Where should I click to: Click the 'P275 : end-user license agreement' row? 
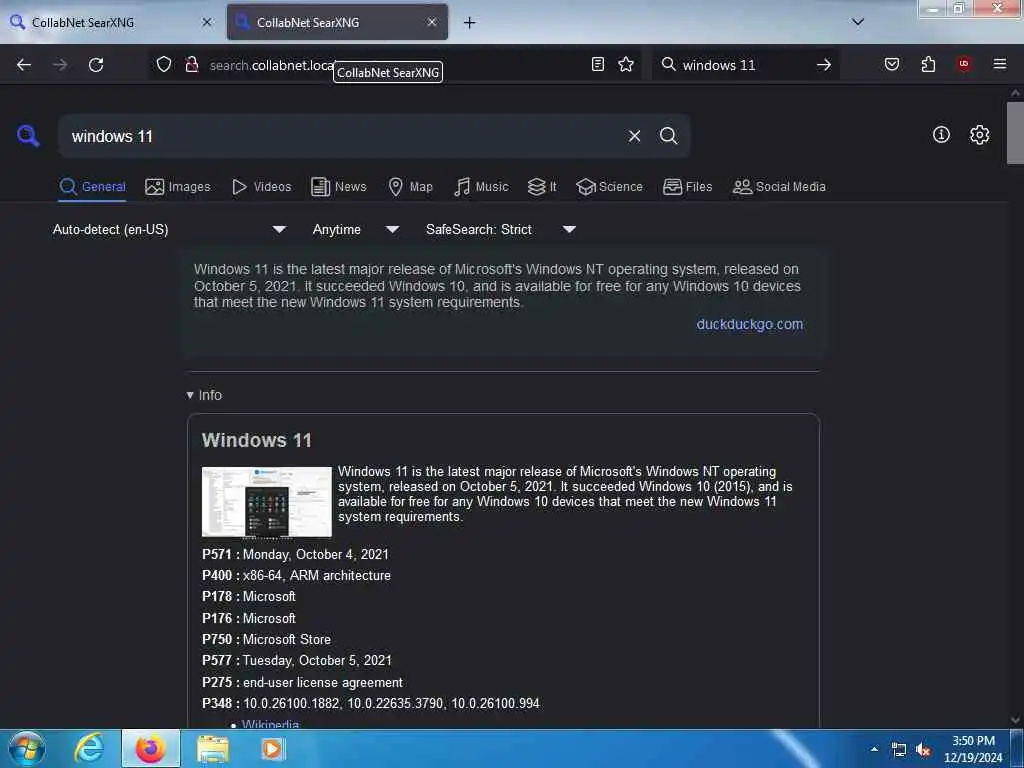click(x=302, y=682)
